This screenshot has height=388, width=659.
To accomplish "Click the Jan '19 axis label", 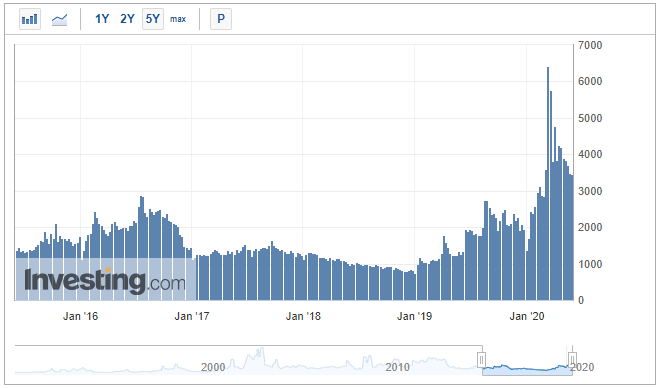I will [414, 316].
